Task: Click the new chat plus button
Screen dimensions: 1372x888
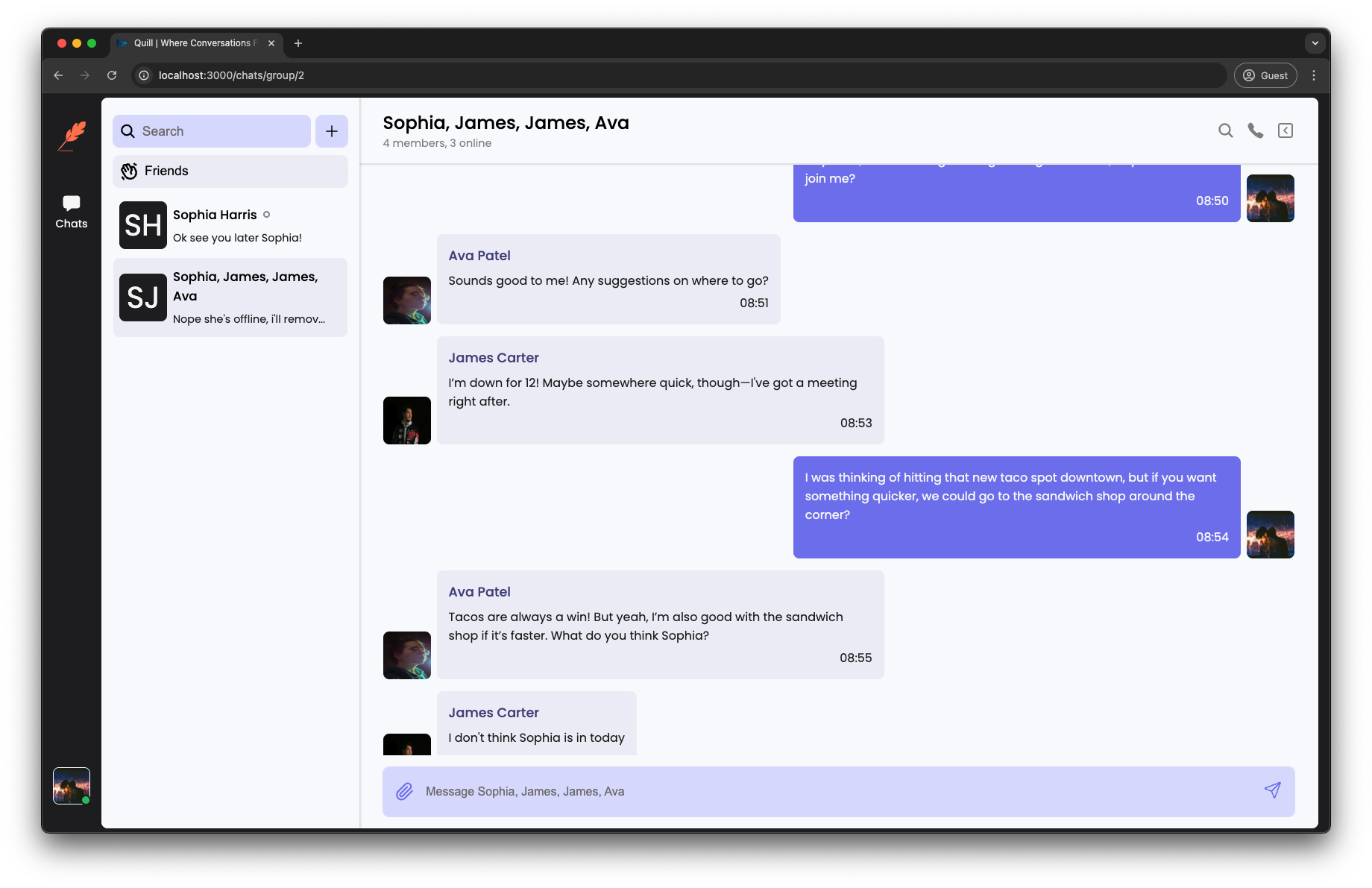Action: (x=332, y=131)
